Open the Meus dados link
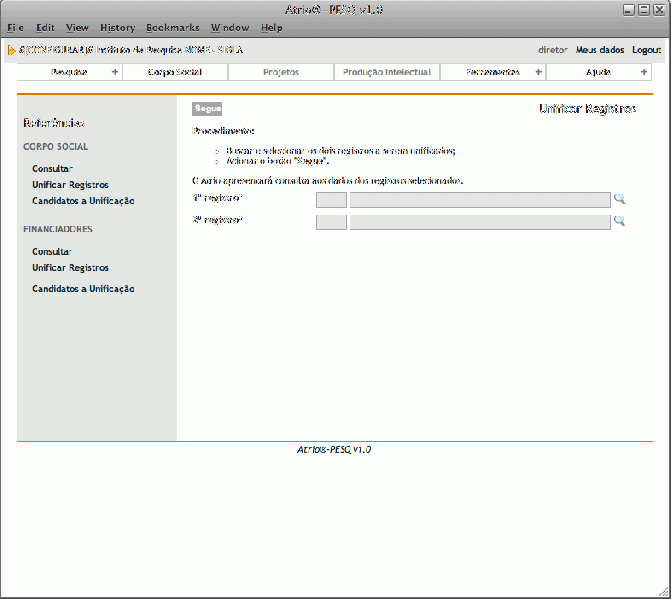Image resolution: width=671 pixels, height=599 pixels. [x=600, y=50]
